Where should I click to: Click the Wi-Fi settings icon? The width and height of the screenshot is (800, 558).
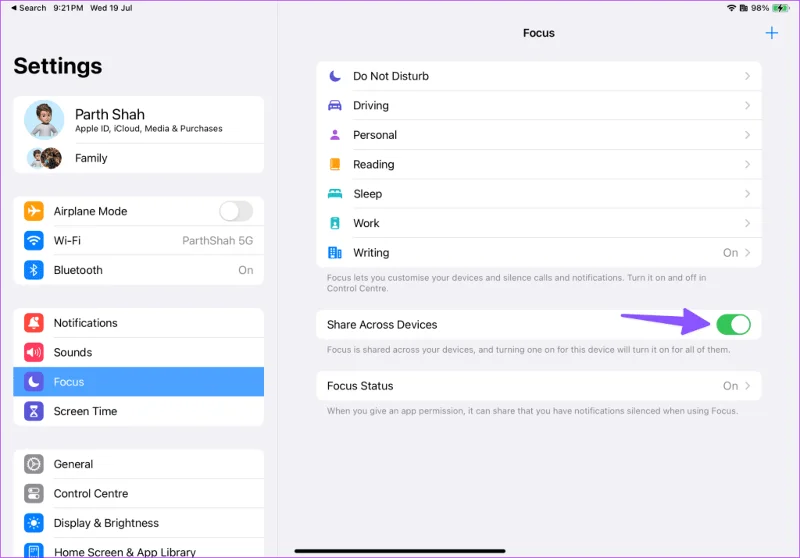(x=34, y=241)
